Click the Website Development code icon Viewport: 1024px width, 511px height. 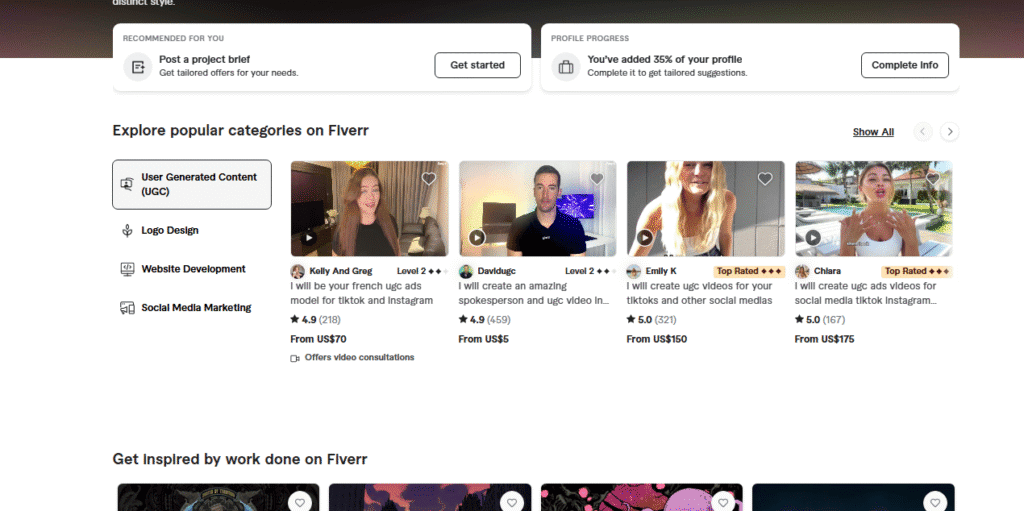(x=127, y=269)
